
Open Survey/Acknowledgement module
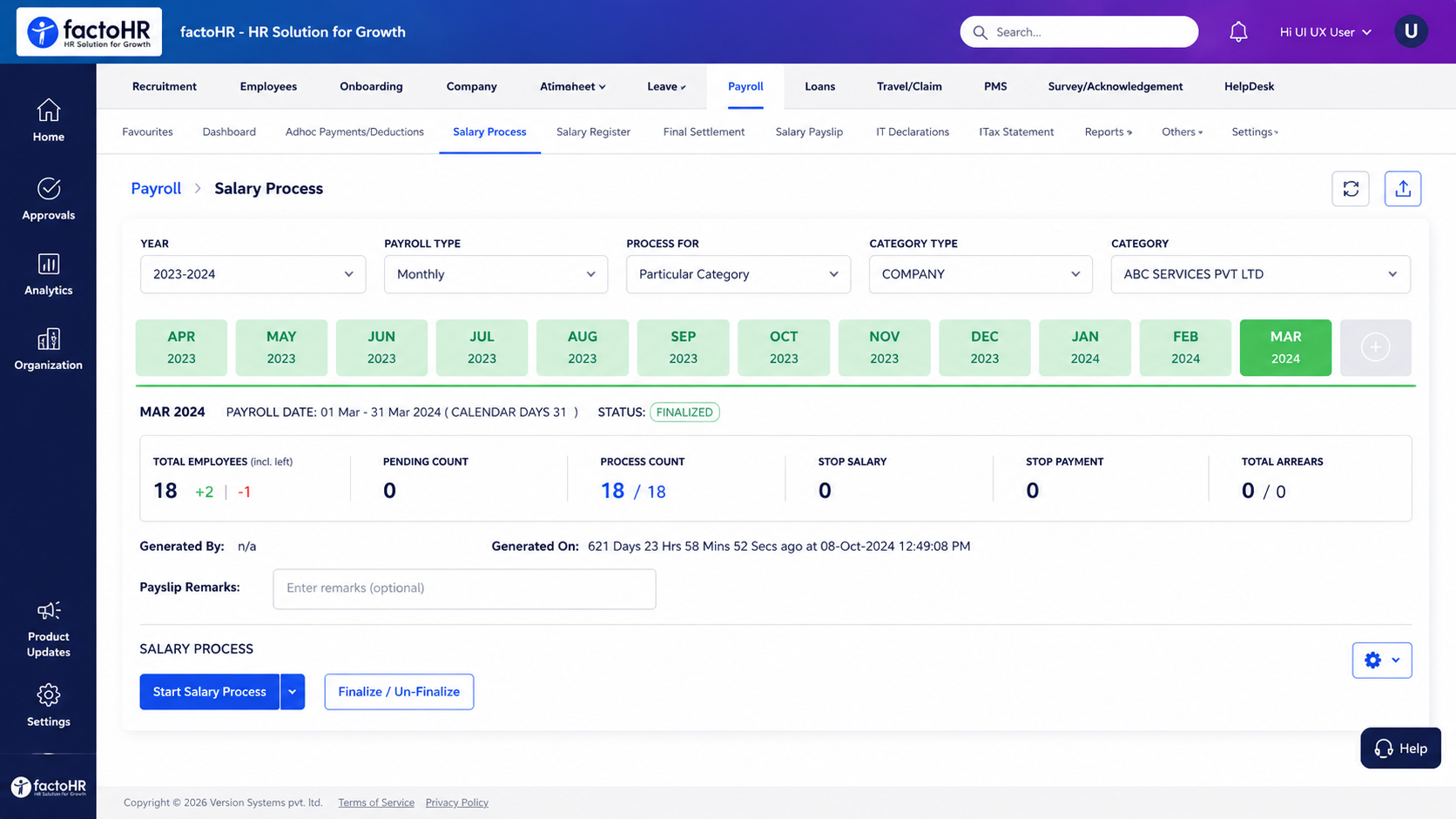click(1116, 86)
